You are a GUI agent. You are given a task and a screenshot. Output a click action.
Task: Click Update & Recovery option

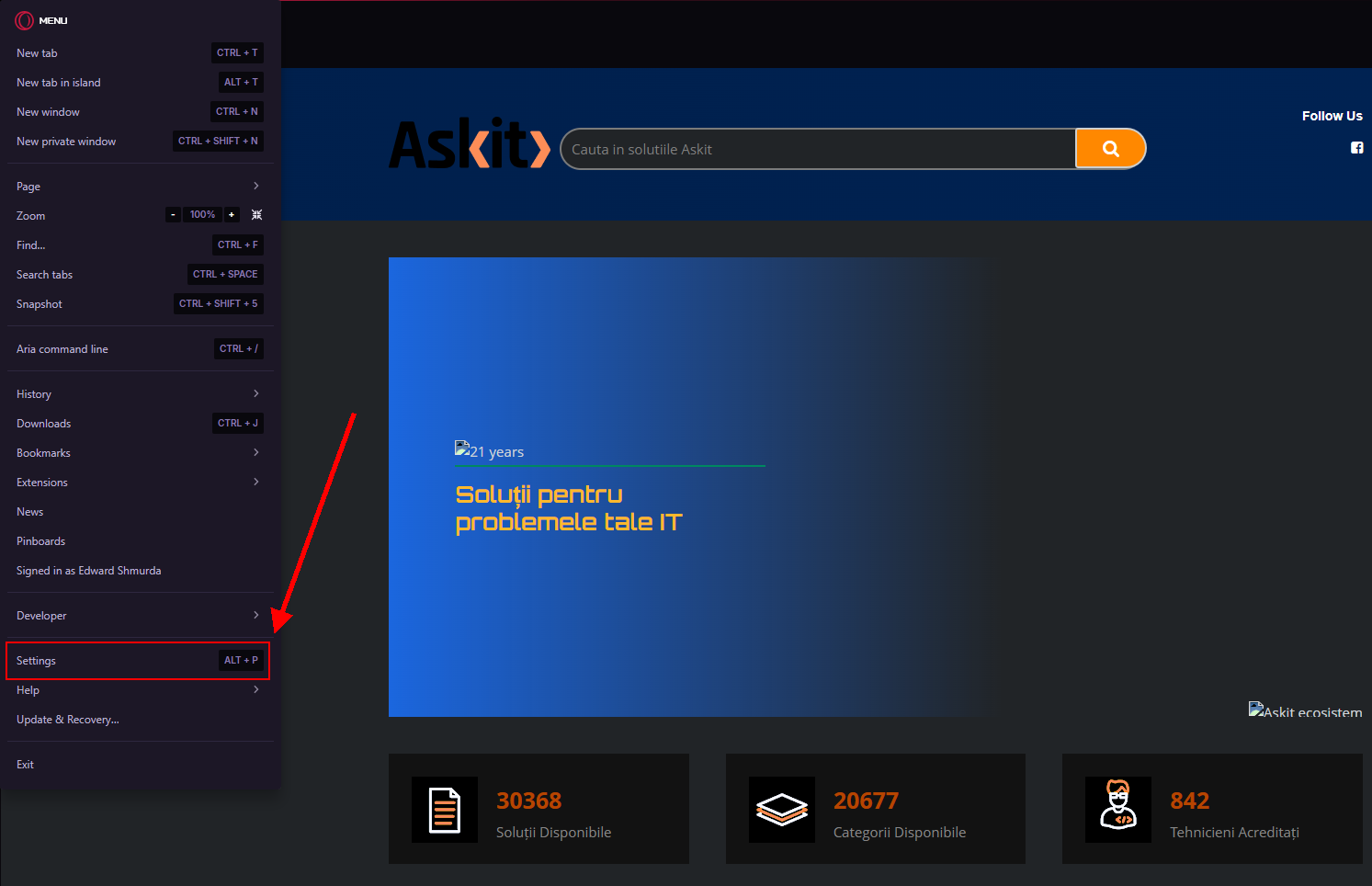68,720
